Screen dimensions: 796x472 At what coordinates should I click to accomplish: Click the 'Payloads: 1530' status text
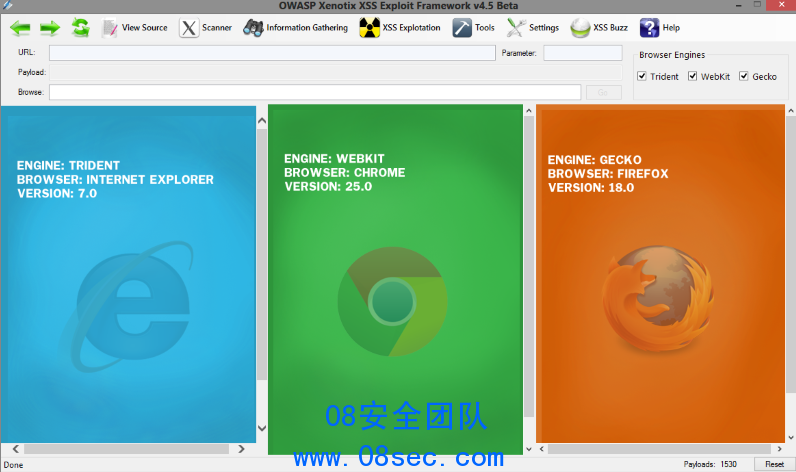(x=710, y=464)
